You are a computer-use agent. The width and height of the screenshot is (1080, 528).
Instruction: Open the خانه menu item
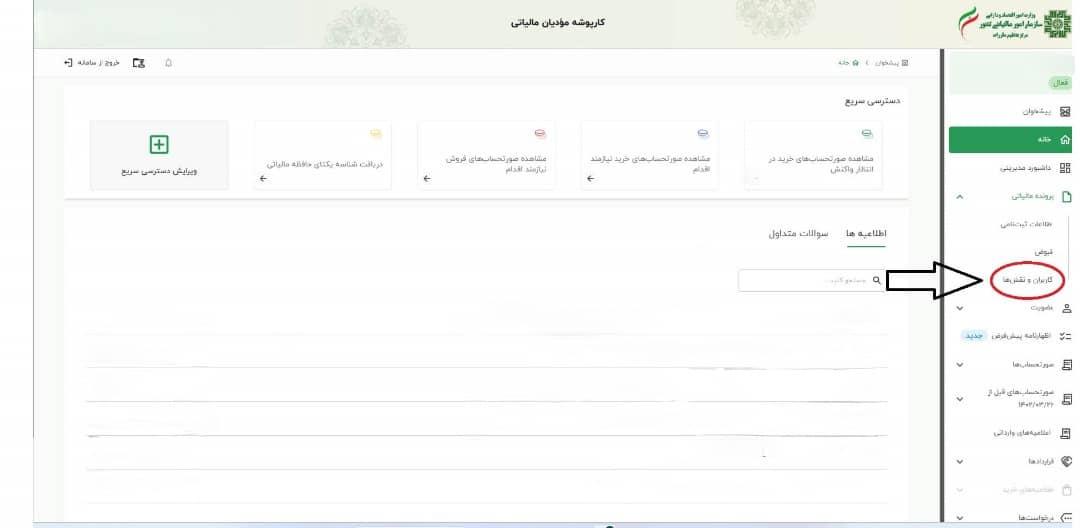(1011, 139)
